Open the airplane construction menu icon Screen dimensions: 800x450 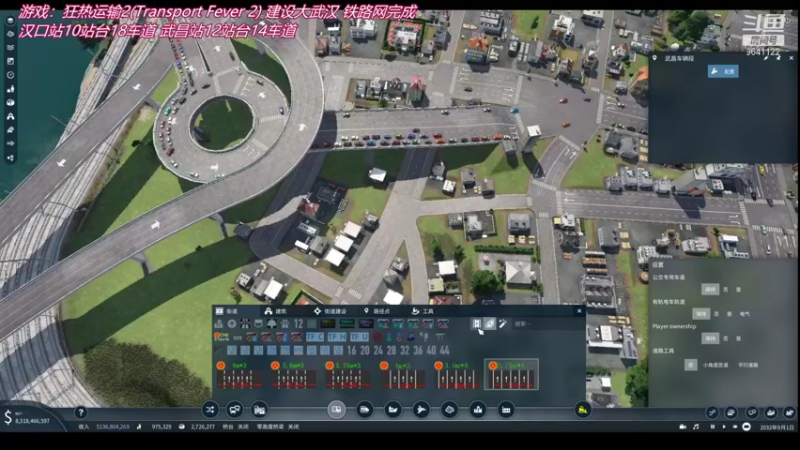tap(421, 410)
